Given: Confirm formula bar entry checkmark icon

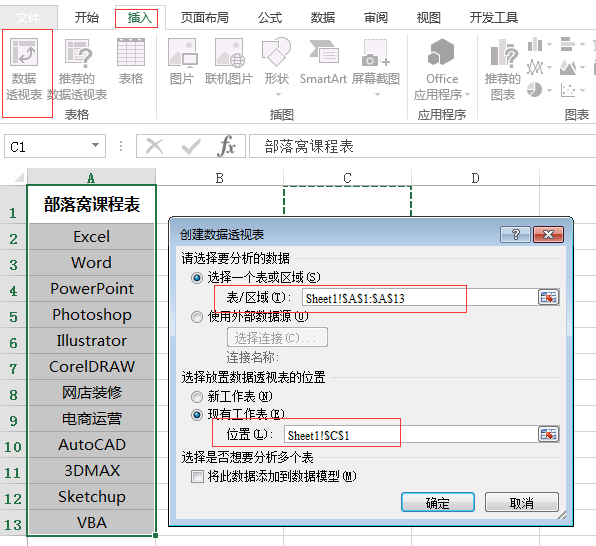Looking at the screenshot, I should 191,146.
